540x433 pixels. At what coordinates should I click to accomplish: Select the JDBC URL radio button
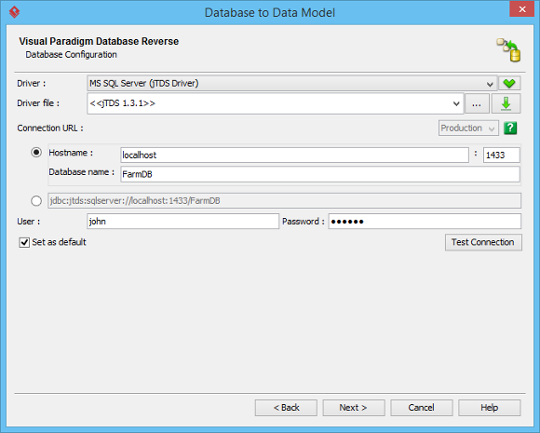tap(36, 200)
